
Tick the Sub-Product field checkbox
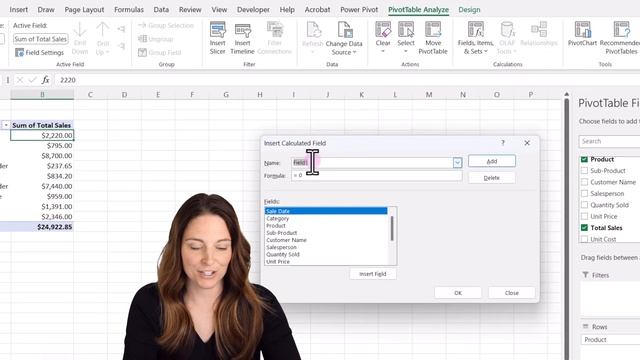click(584, 171)
